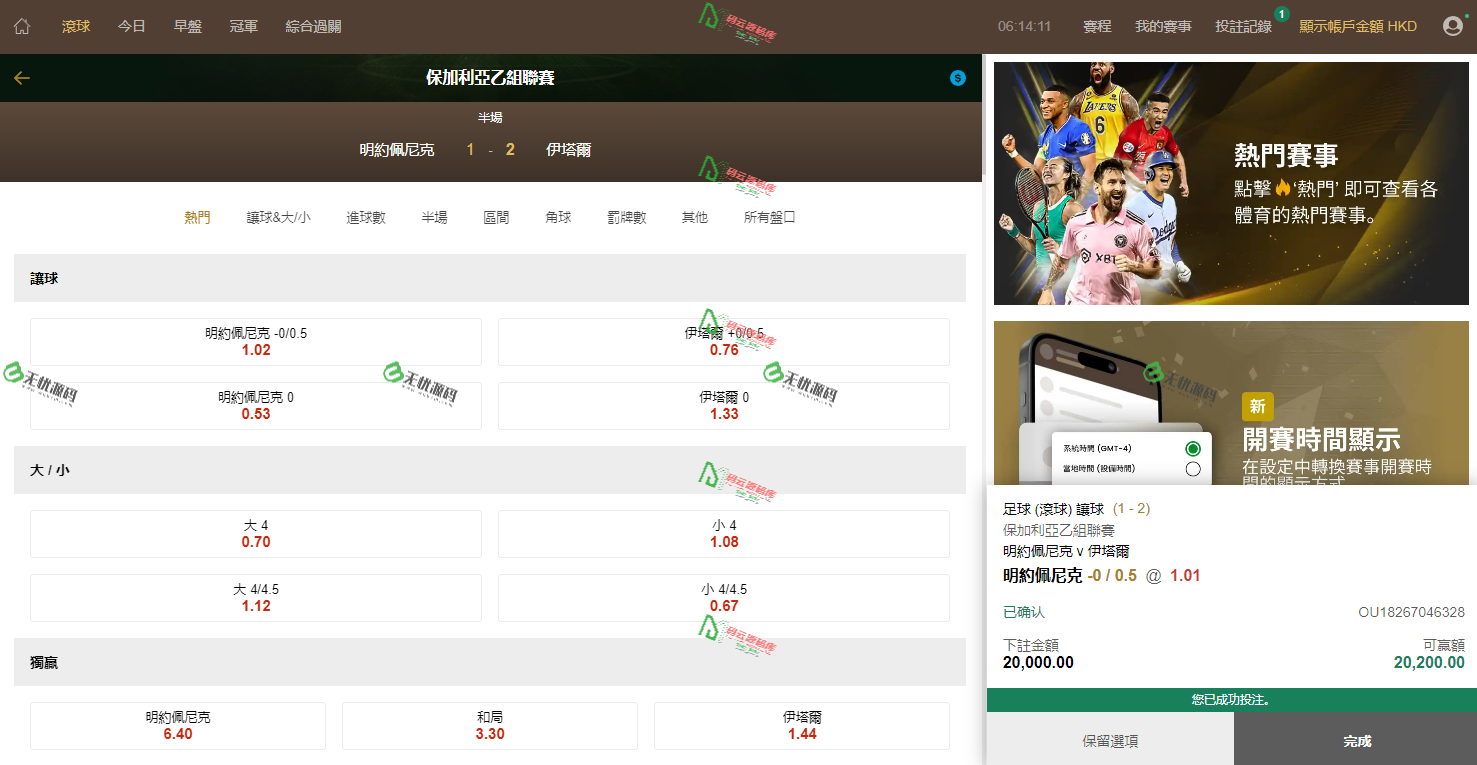This screenshot has width=1477, height=765.
Task: Open the 綜合過關 menu item
Action: click(312, 26)
